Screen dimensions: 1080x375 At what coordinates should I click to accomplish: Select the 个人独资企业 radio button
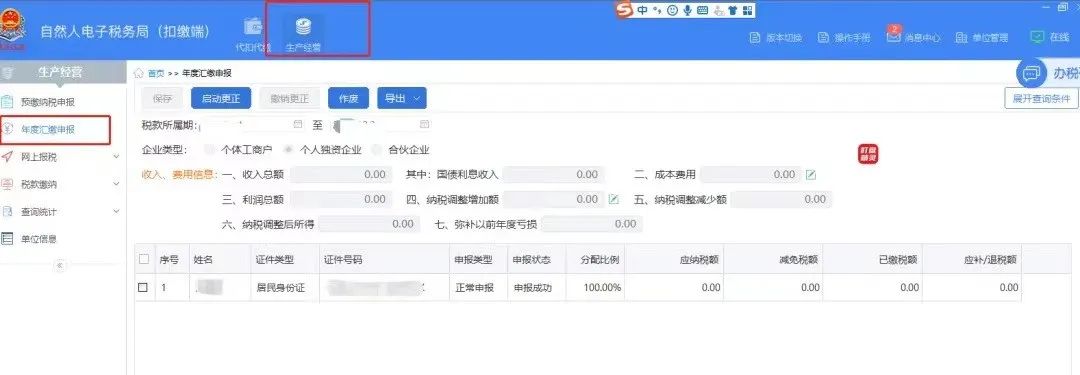pos(288,150)
